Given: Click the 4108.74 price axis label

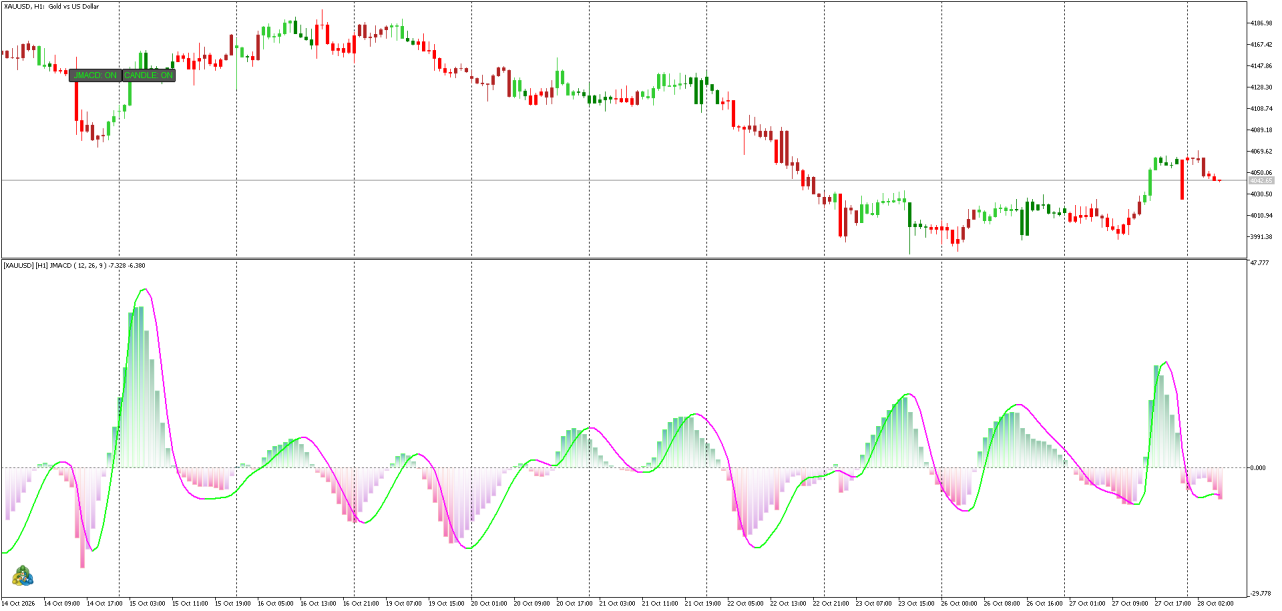Looking at the screenshot, I should click(x=1260, y=109).
